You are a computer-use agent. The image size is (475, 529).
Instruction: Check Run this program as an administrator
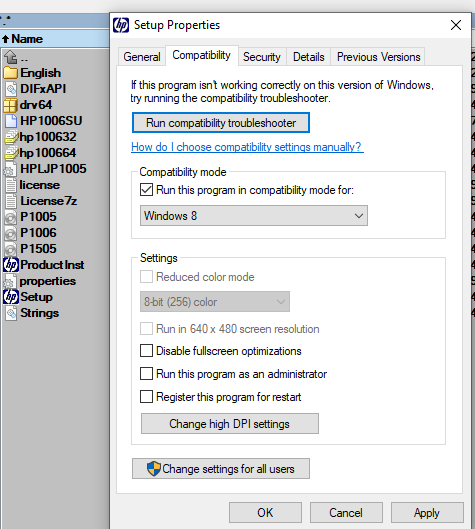coord(146,374)
